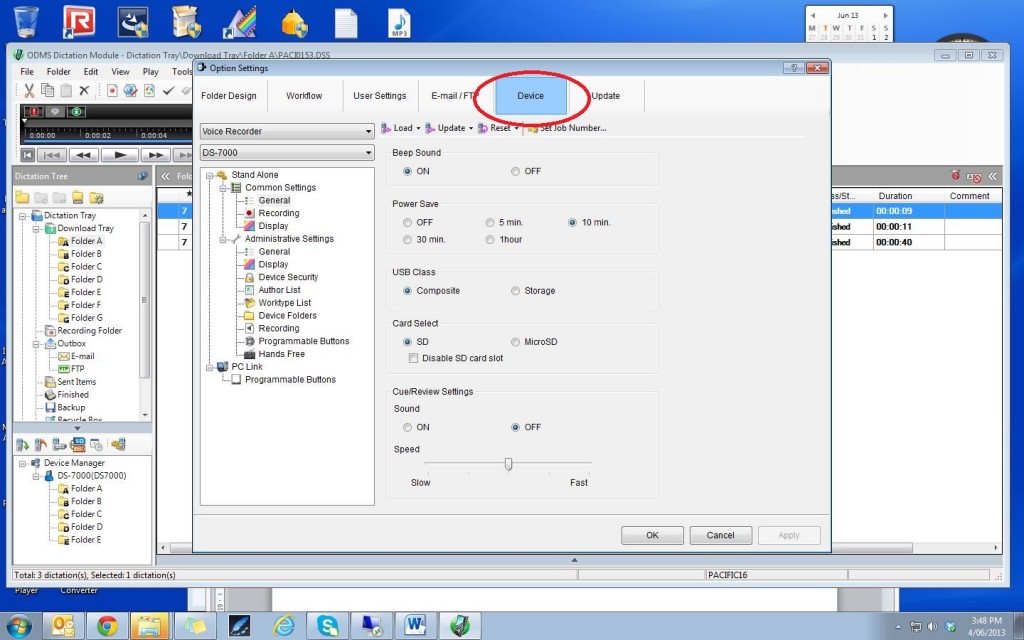Click the Dictation Tree header pin icon
Image resolution: width=1024 pixels, height=640 pixels.
coord(143,176)
